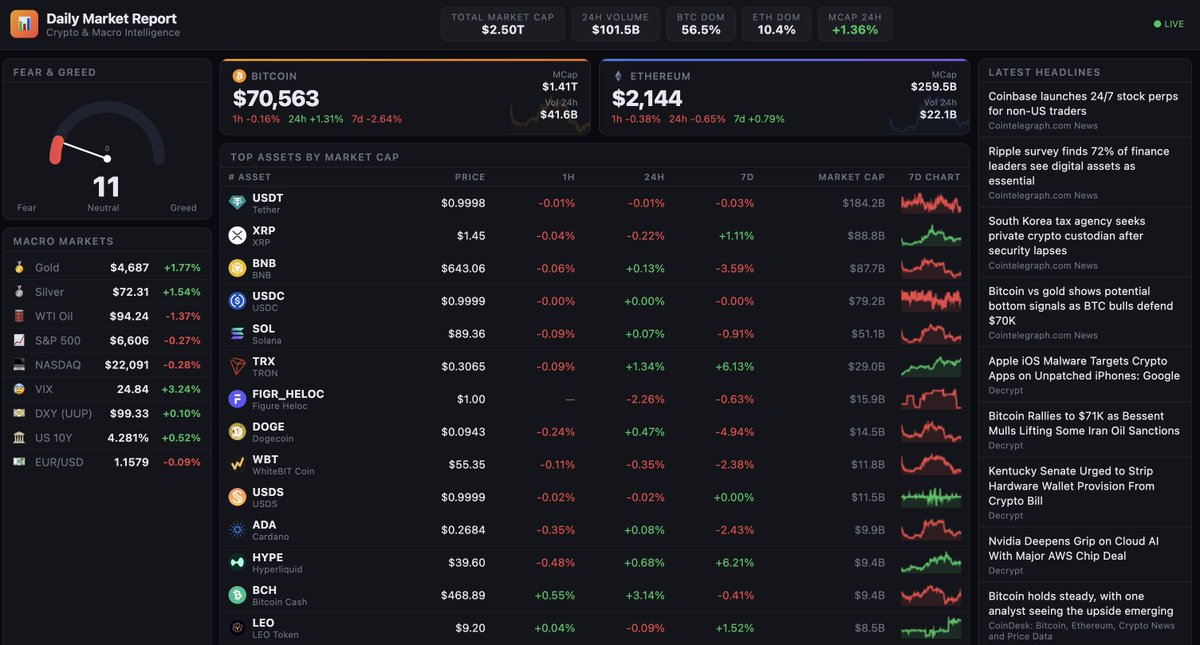1200x645 pixels.
Task: Click the USDC coin icon
Action: point(237,301)
